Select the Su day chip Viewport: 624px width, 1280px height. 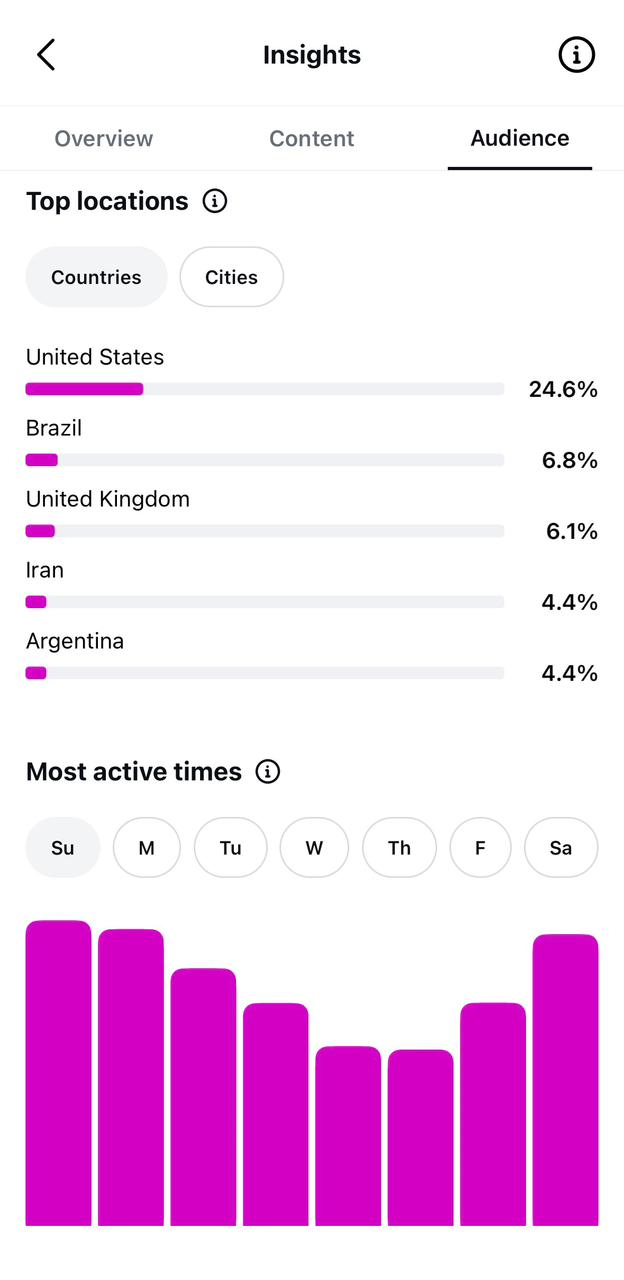pos(63,848)
